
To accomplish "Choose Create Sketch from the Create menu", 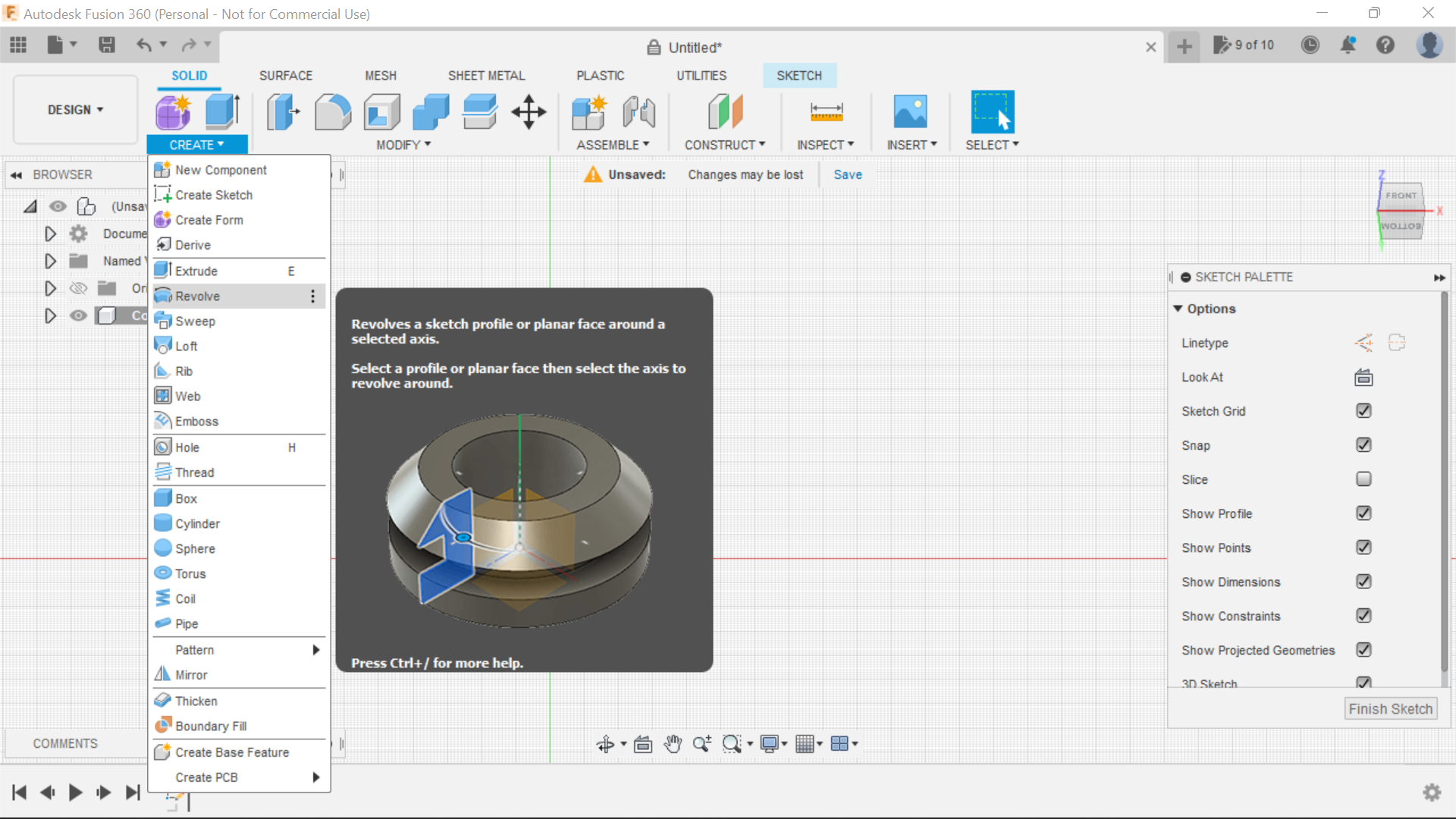I will click(x=212, y=195).
